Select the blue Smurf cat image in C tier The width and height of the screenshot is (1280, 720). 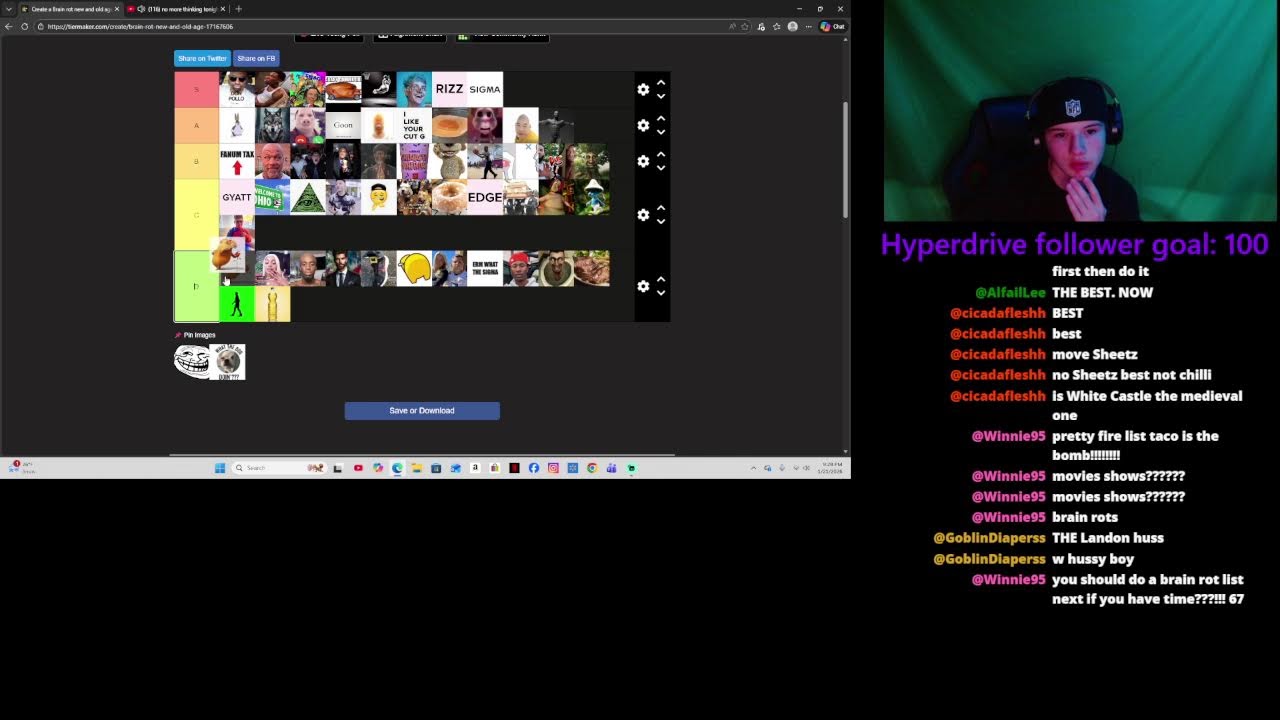pyautogui.click(x=592, y=197)
